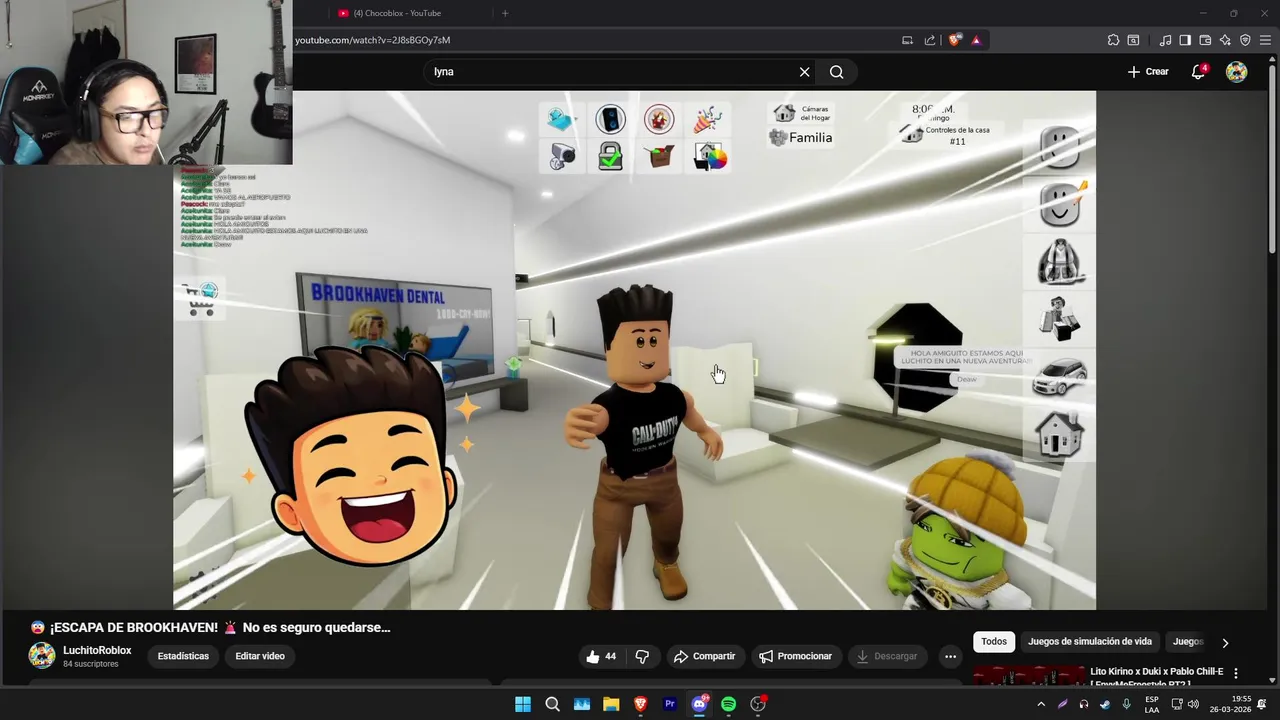
Task: Open the YouTube account avatar menu
Action: pos(1237,72)
